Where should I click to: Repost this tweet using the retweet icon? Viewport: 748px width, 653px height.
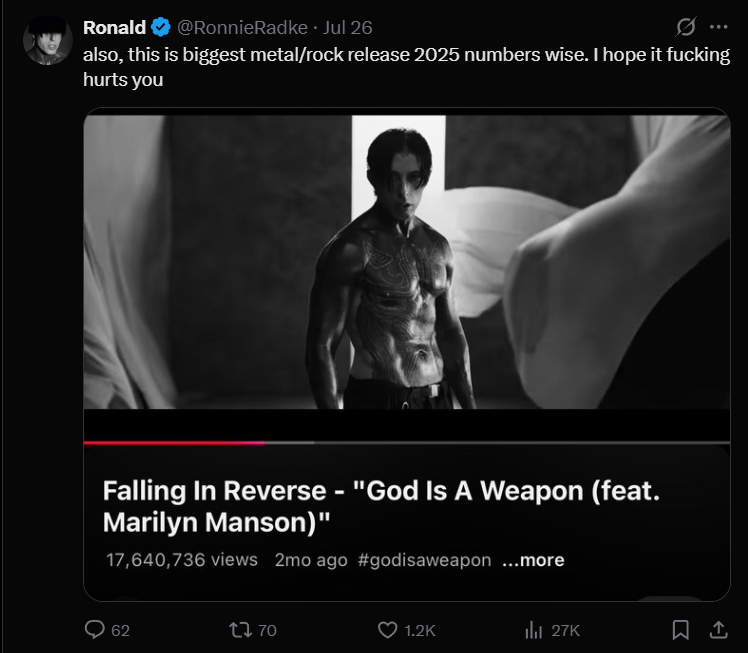coord(240,630)
